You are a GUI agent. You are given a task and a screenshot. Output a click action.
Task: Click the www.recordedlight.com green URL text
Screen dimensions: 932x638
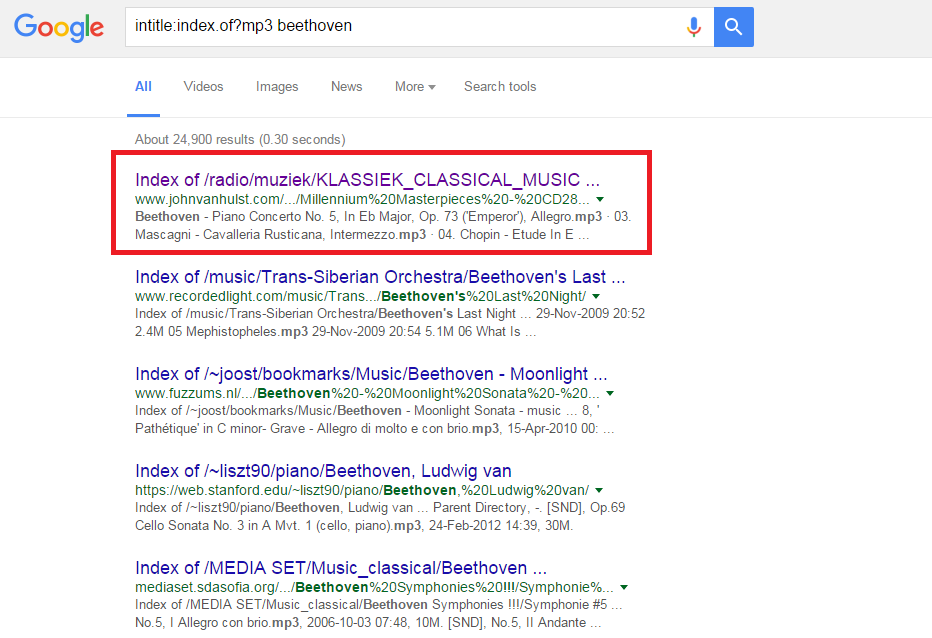click(x=360, y=296)
